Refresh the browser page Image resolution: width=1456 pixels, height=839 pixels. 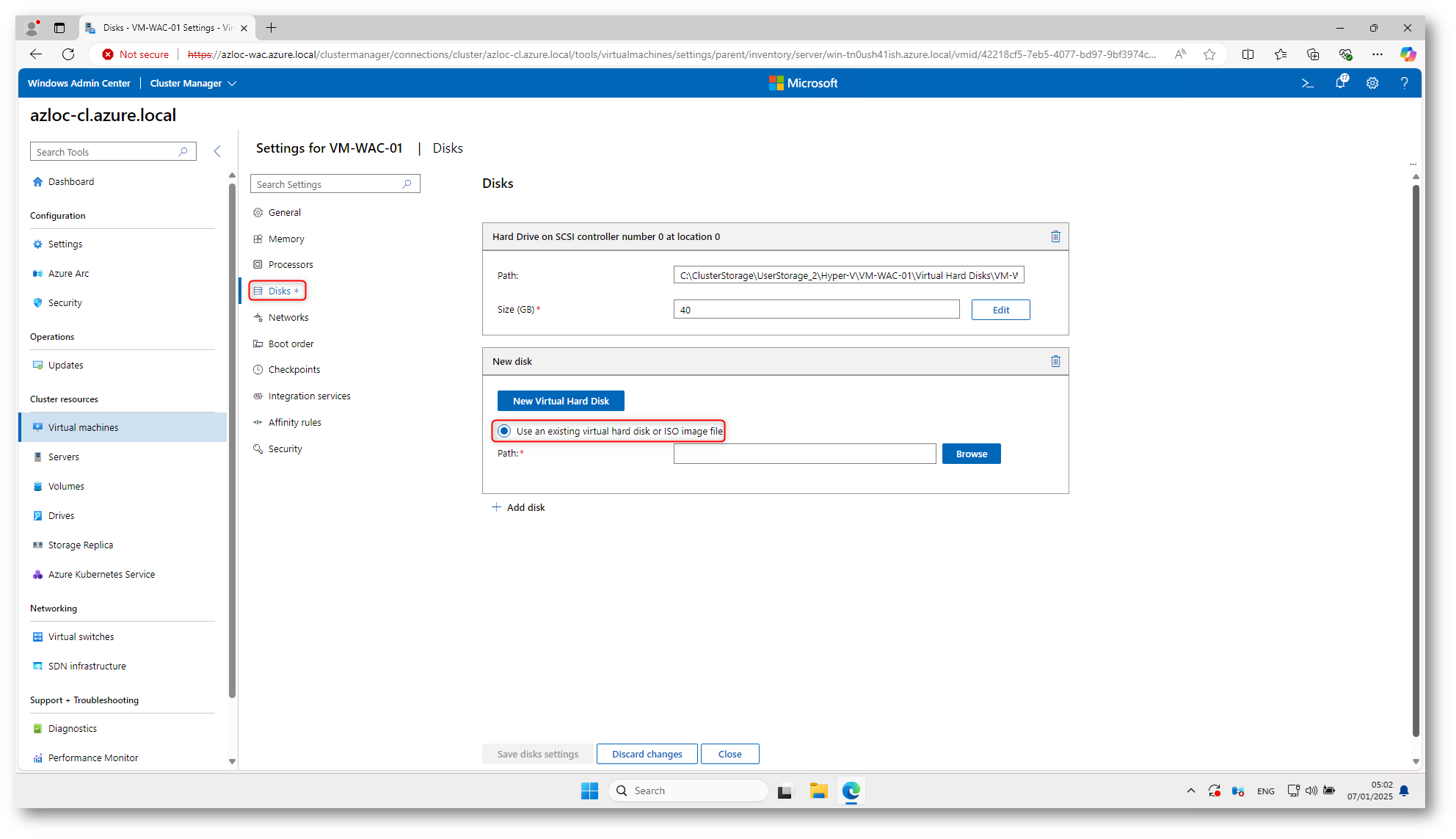pos(68,54)
